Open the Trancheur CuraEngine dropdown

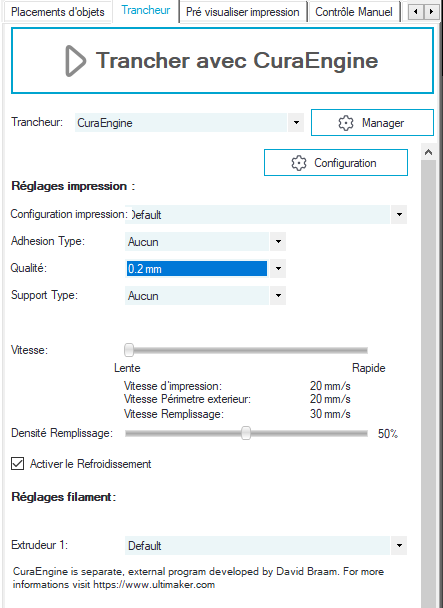pyautogui.click(x=296, y=123)
